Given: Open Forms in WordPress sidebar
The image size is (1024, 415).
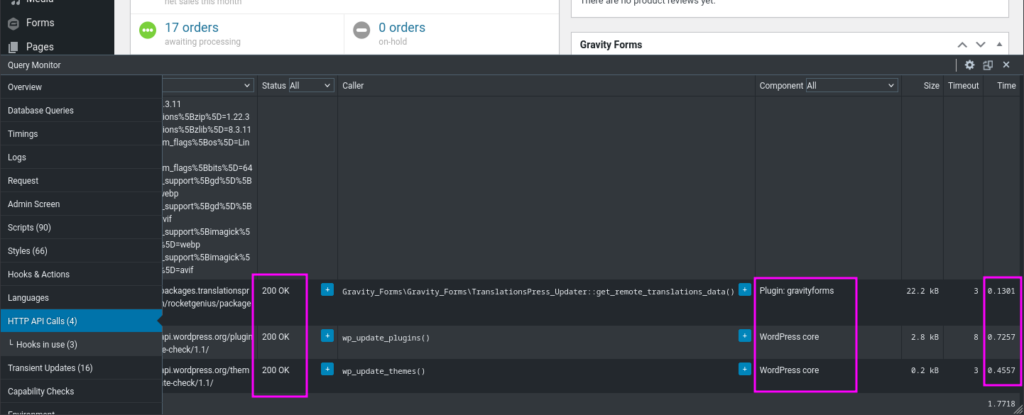Looking at the screenshot, I should point(40,23).
